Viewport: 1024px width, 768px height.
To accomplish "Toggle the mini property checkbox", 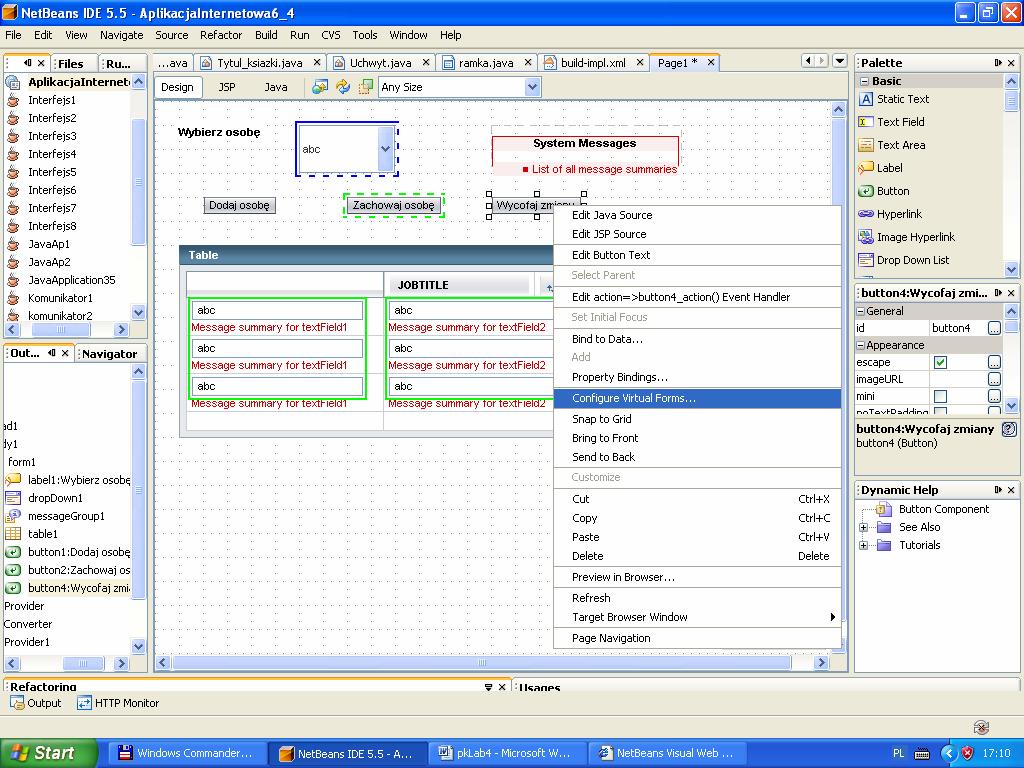I will (940, 396).
